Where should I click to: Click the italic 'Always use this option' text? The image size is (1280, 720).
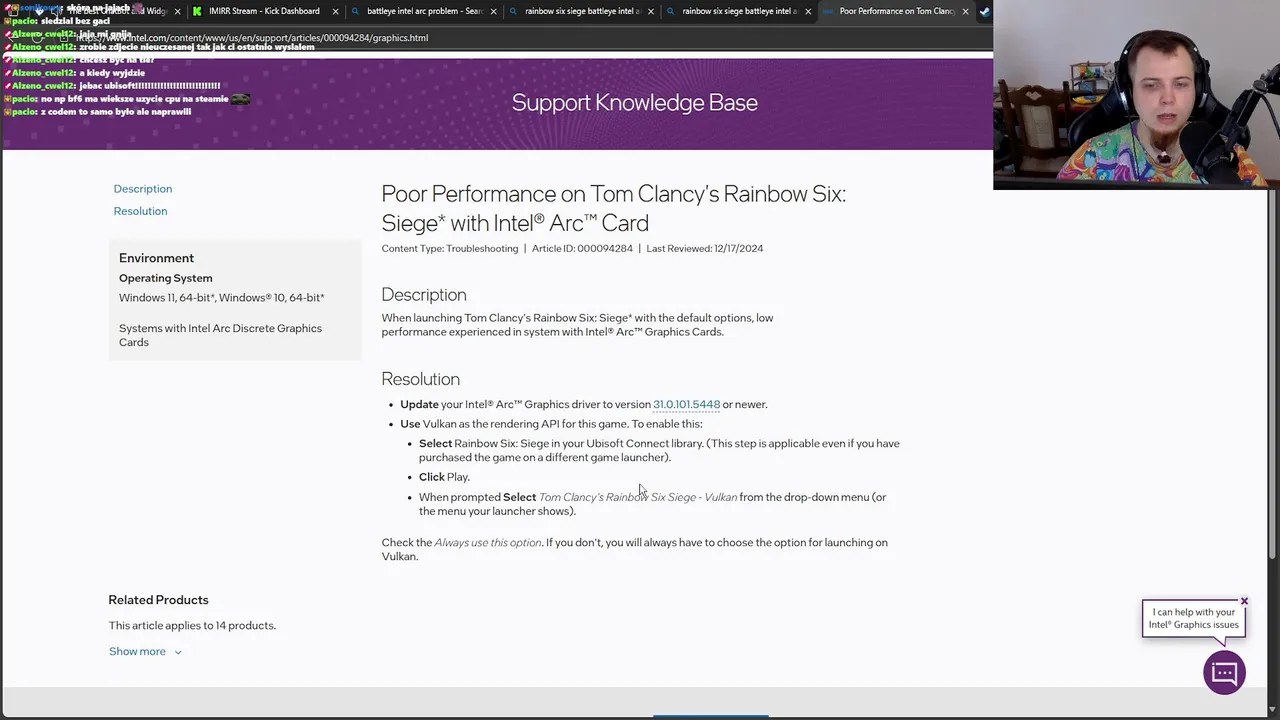pos(488,542)
